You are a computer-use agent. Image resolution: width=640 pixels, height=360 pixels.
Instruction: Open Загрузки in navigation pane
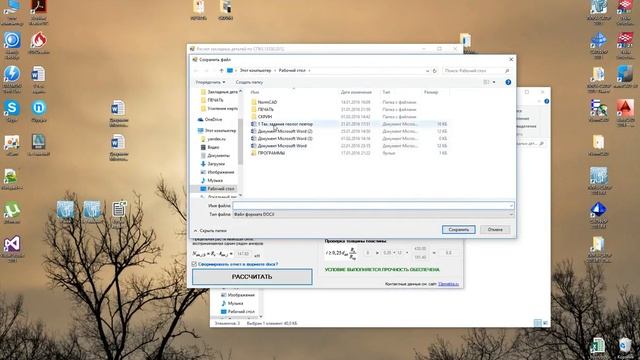tap(216, 164)
